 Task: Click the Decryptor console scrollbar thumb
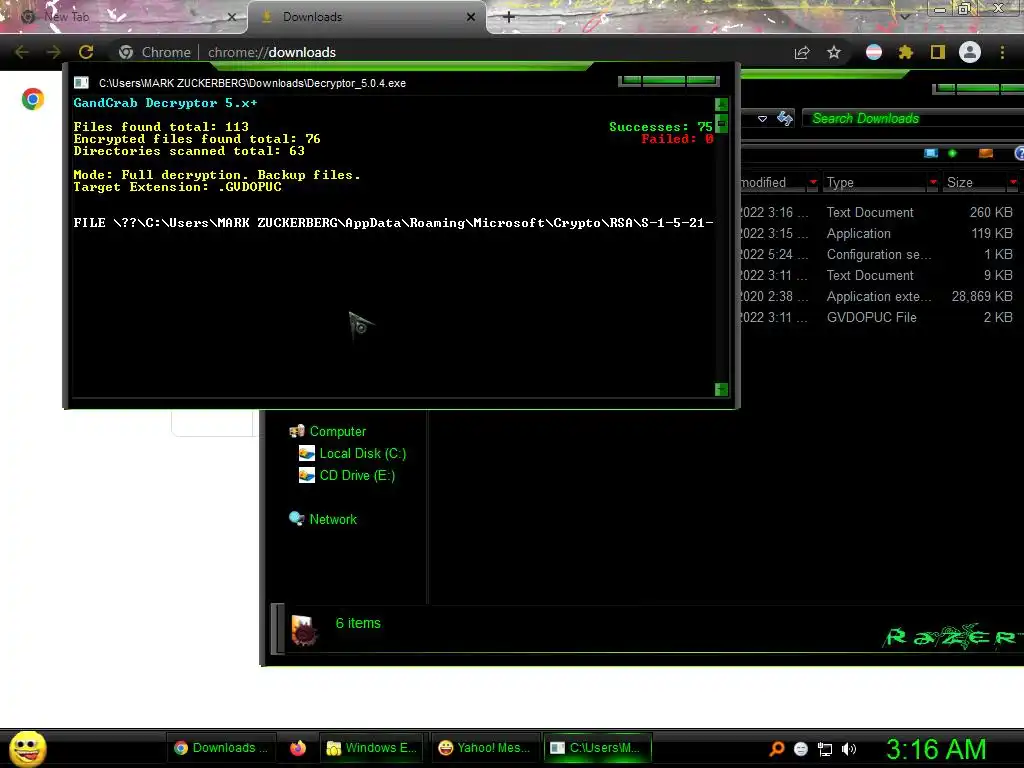point(722,123)
